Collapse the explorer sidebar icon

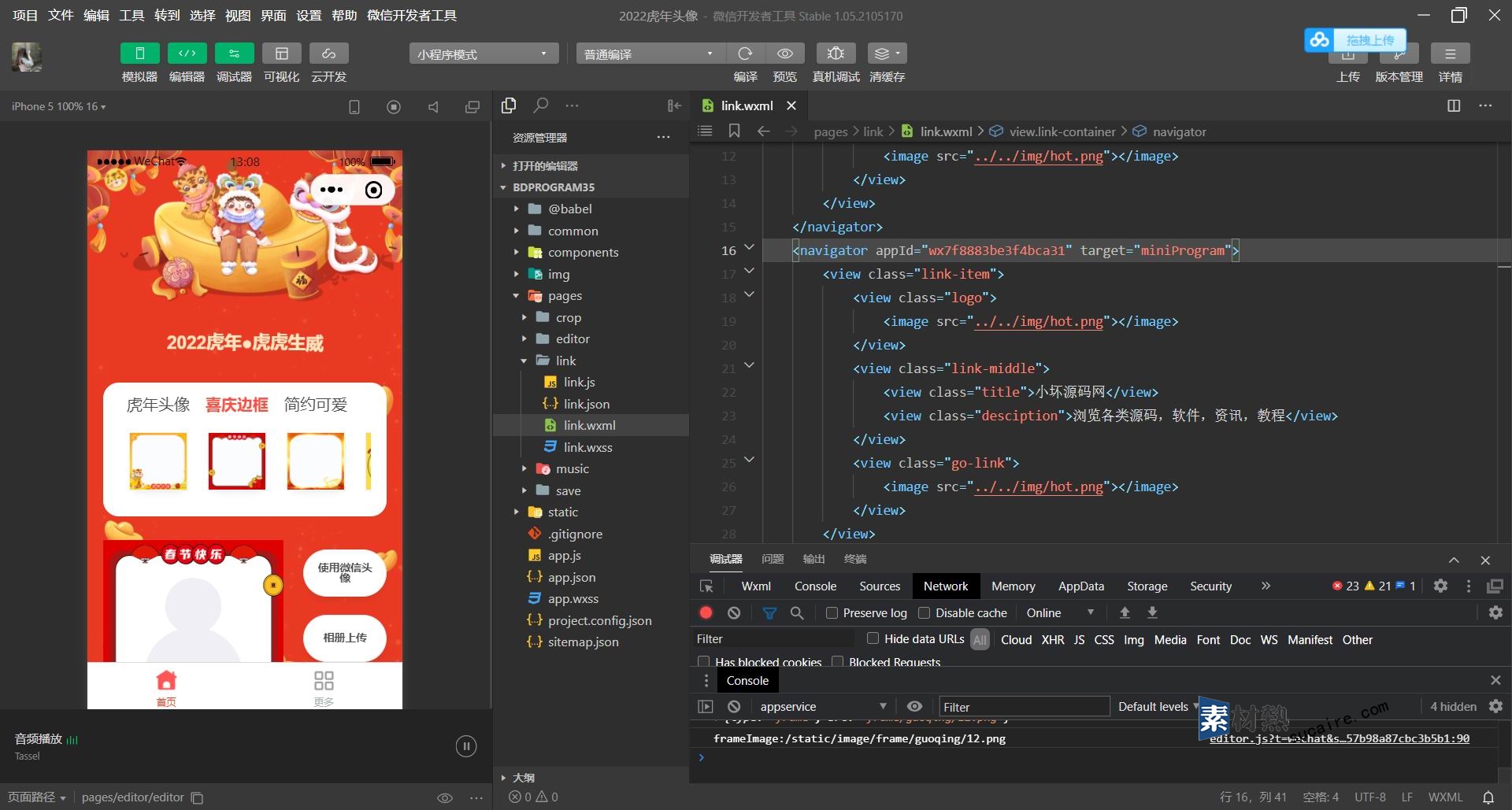coord(674,105)
